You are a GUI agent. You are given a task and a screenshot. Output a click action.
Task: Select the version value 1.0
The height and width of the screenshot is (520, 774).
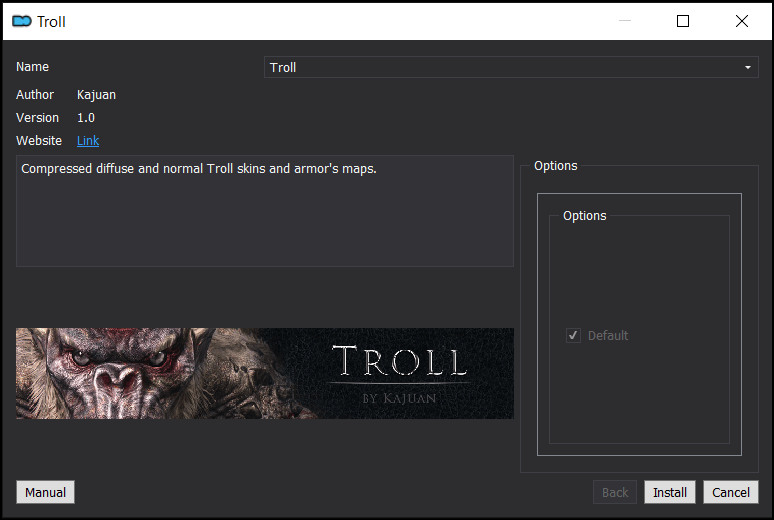86,118
